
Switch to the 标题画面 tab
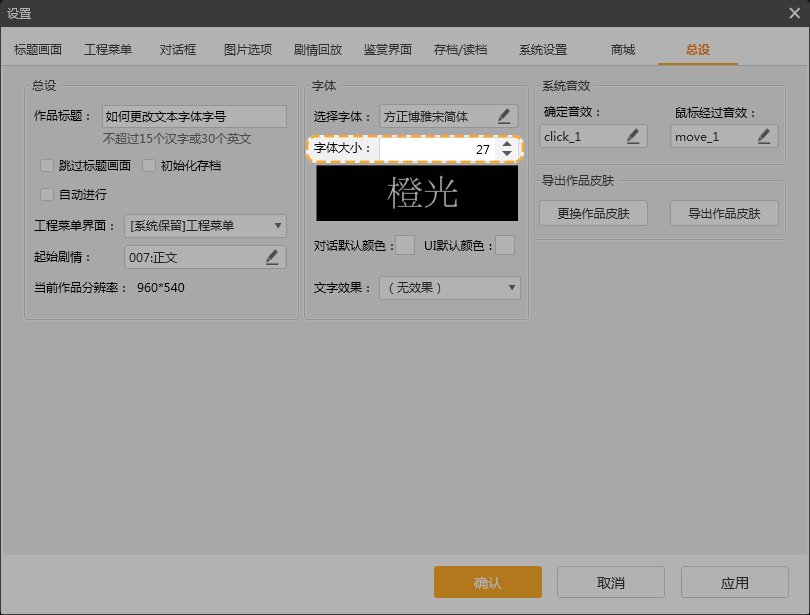click(38, 50)
